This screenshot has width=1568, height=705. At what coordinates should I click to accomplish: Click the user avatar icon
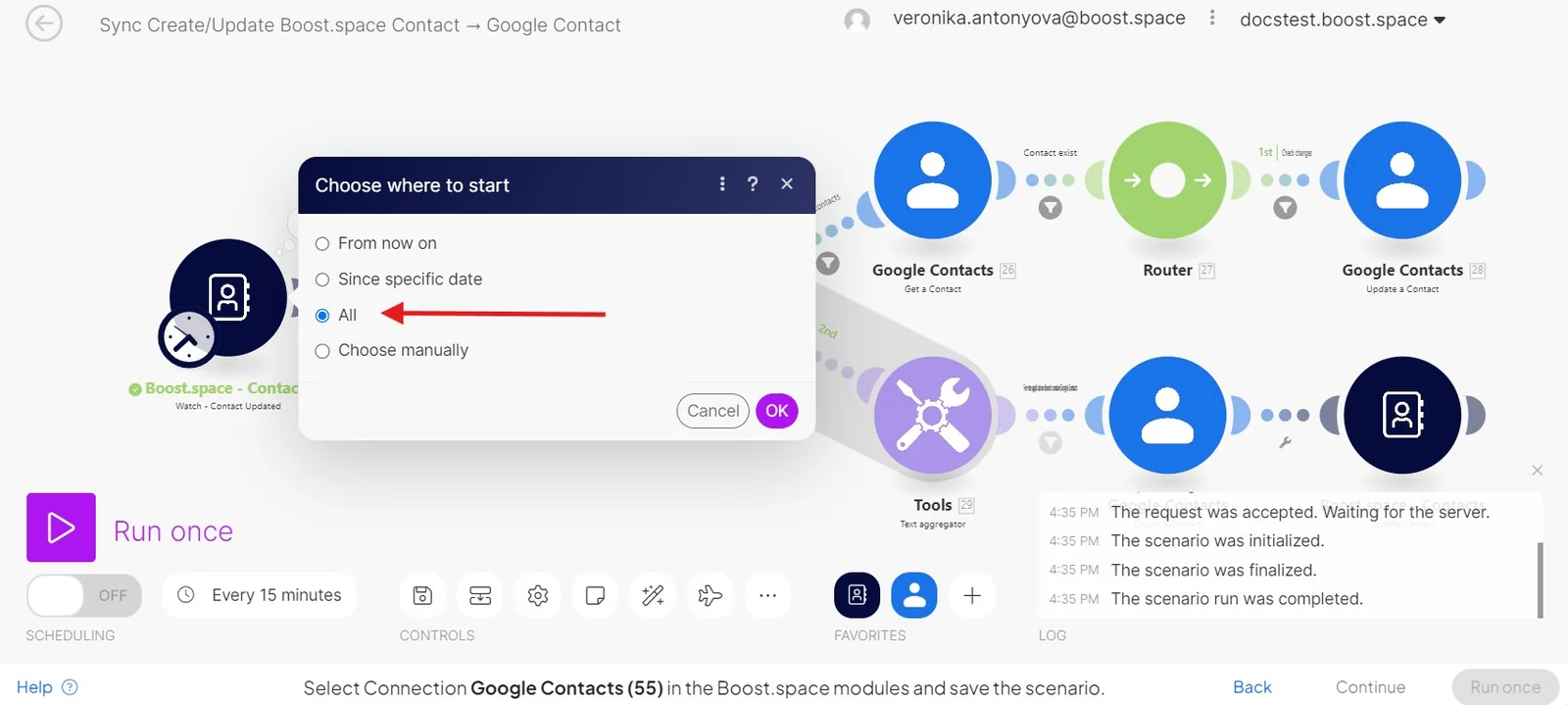pos(857,21)
